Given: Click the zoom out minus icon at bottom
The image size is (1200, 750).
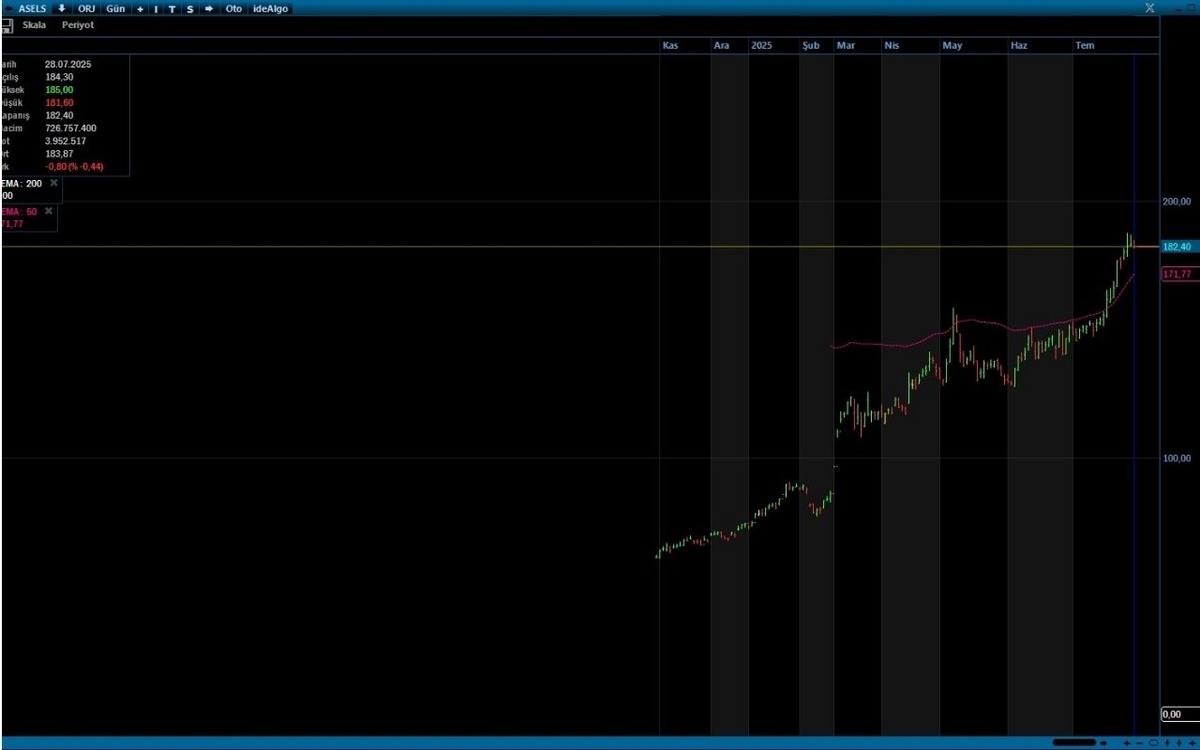Looking at the screenshot, I should pos(1139,743).
